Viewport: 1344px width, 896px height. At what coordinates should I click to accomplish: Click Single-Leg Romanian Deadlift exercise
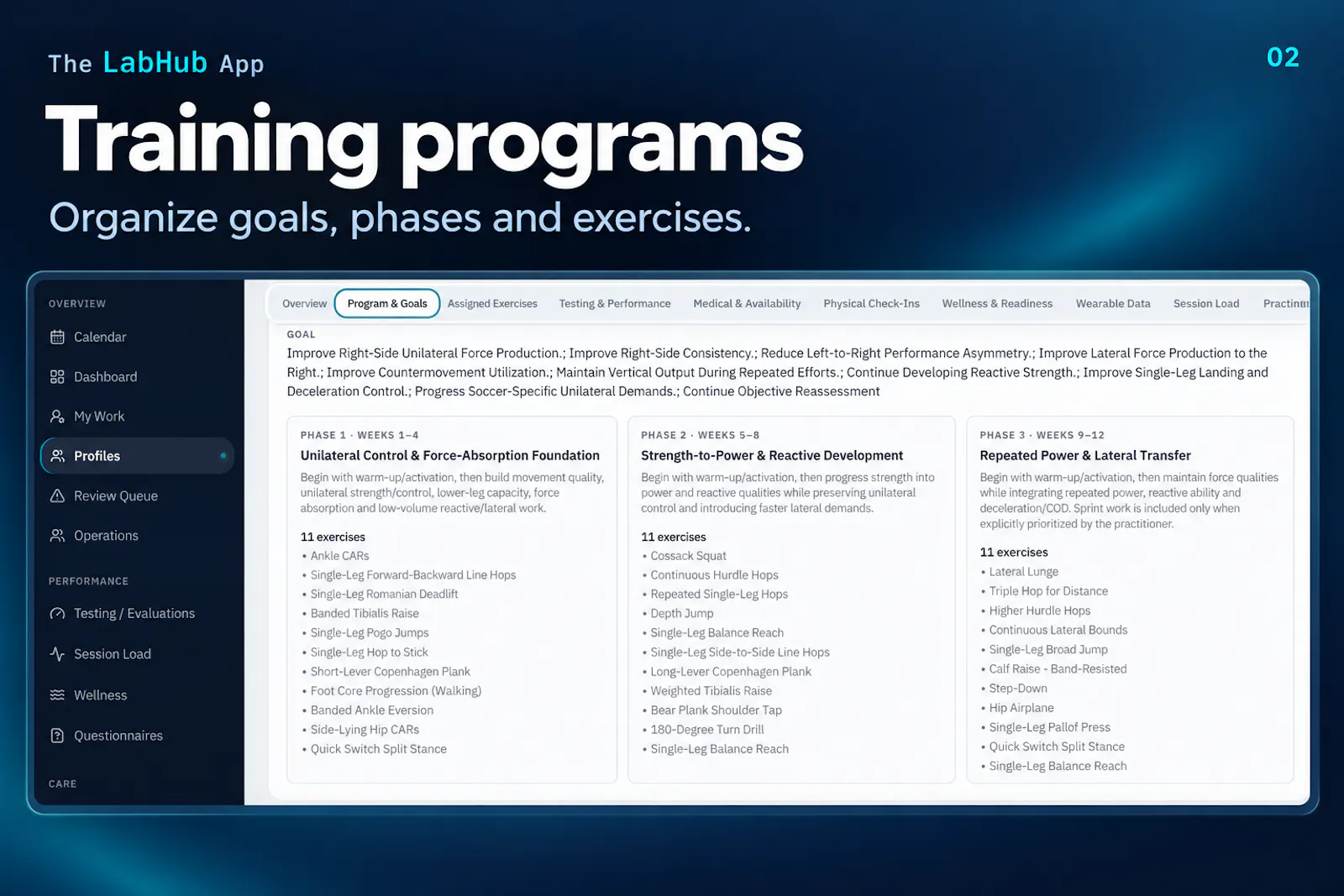[x=384, y=594]
